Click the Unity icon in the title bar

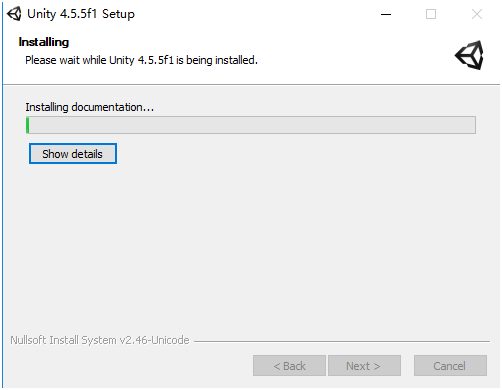(x=14, y=14)
